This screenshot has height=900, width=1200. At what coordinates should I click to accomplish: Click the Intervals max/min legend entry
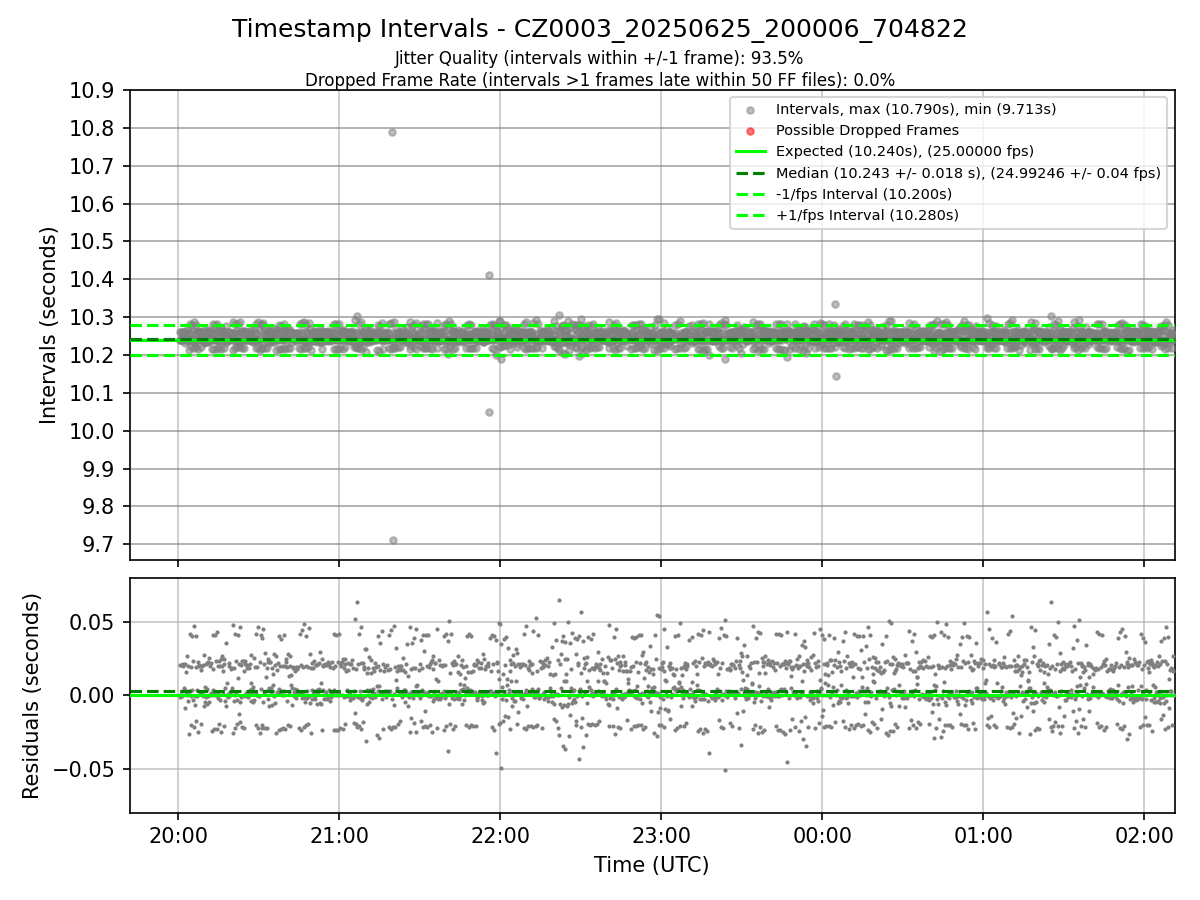[x=916, y=109]
